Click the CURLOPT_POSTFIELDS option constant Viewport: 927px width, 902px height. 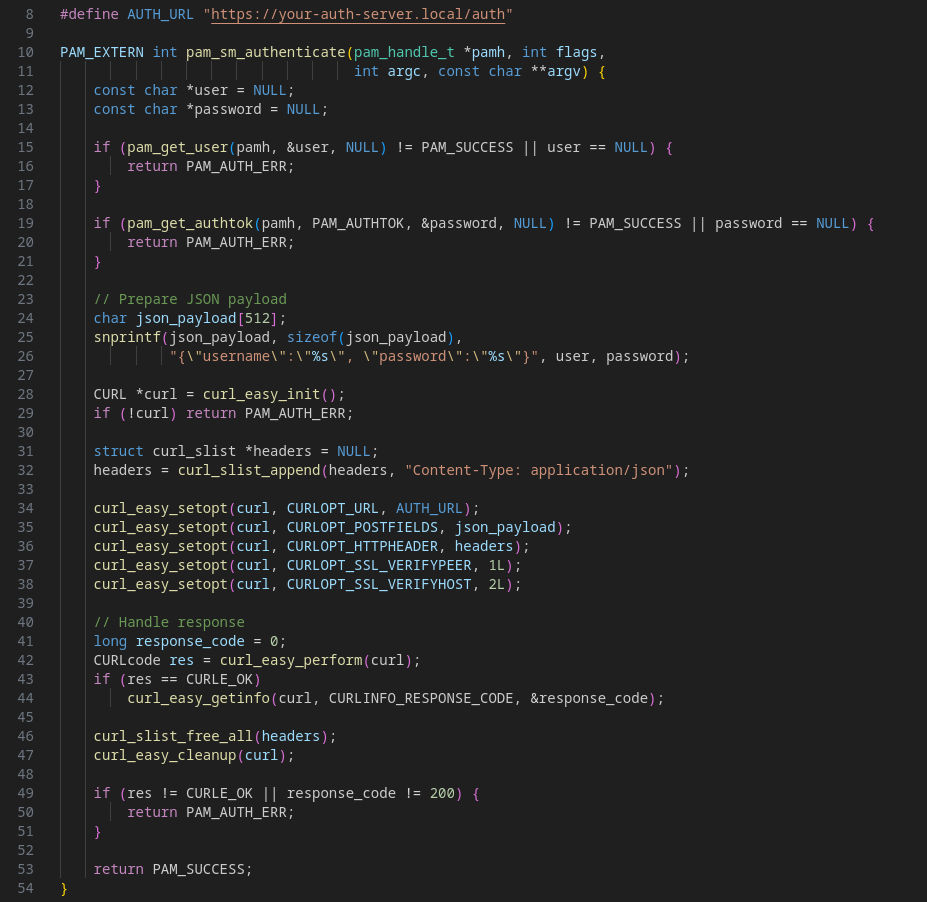click(362, 527)
